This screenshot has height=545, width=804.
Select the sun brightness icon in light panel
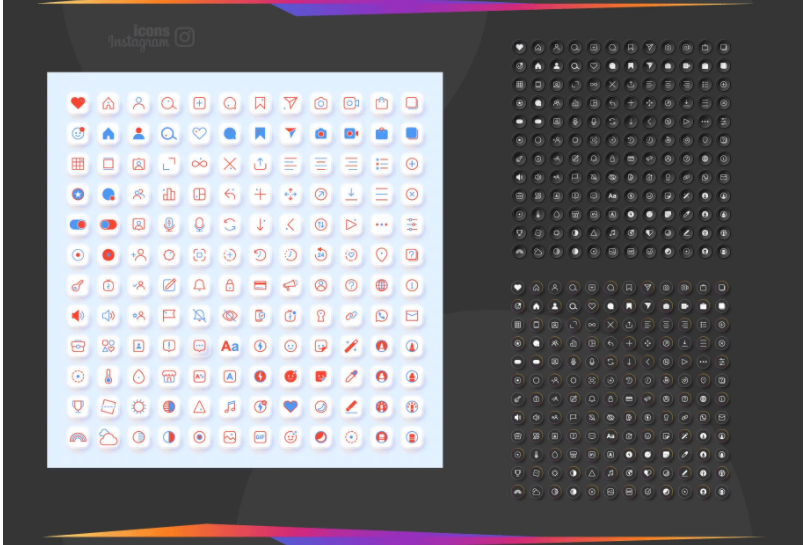(138, 407)
